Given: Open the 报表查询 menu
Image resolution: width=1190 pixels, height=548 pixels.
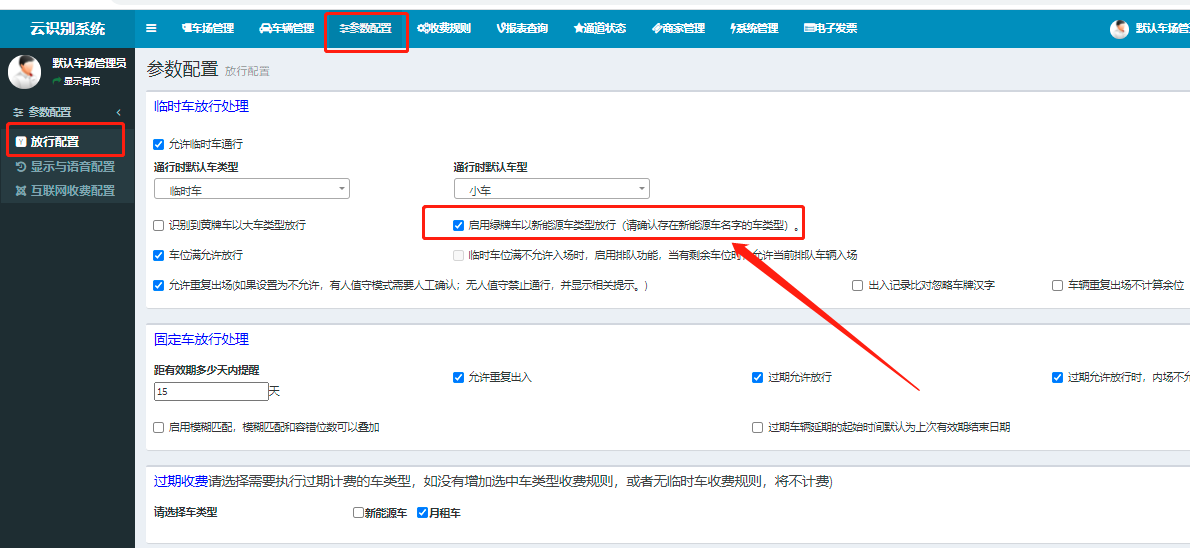Looking at the screenshot, I should pos(522,28).
